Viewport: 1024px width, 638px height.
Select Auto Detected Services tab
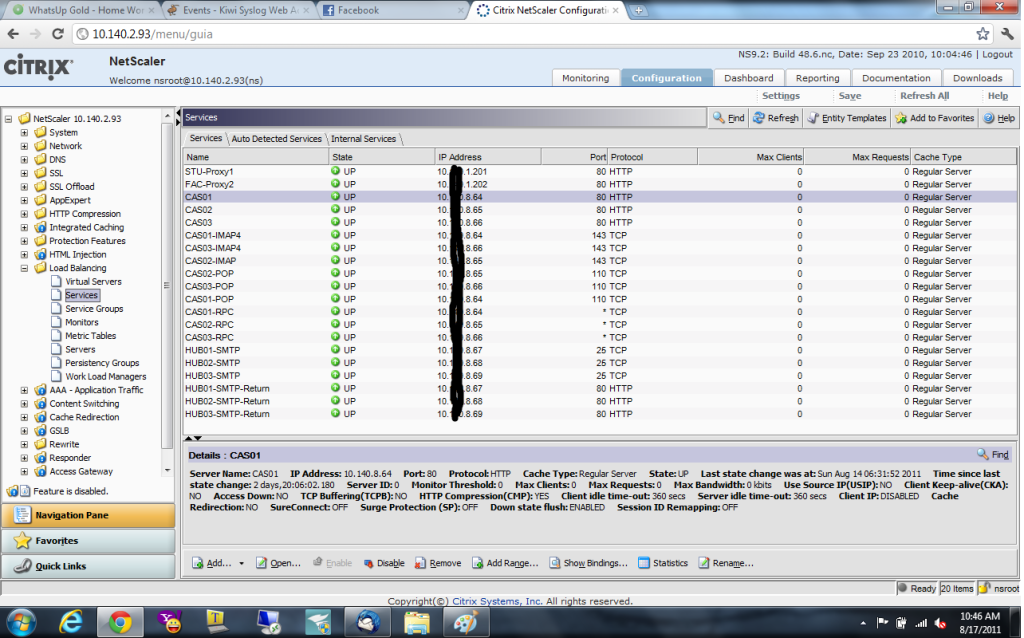(x=276, y=138)
